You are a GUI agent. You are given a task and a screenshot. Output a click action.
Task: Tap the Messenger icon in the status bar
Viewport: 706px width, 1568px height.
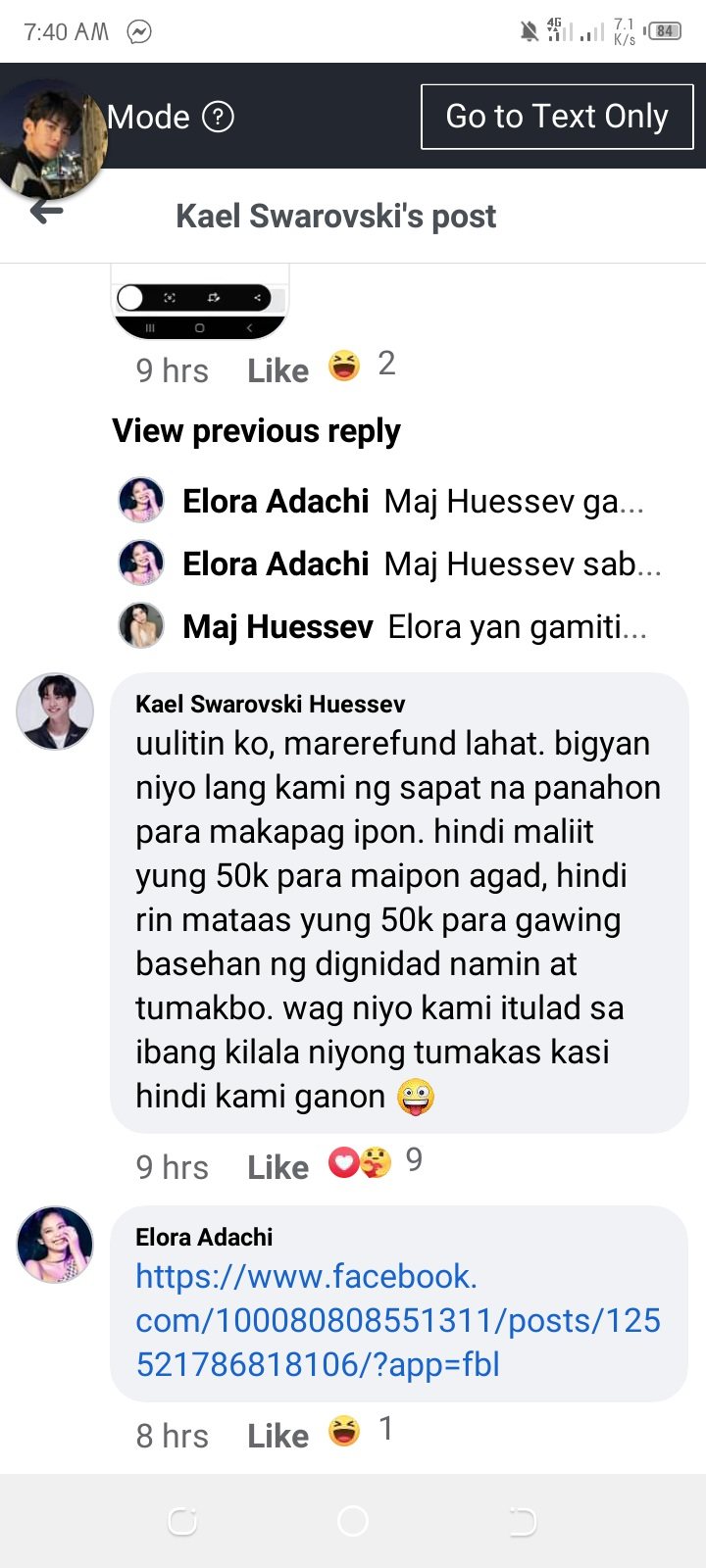pyautogui.click(x=139, y=31)
